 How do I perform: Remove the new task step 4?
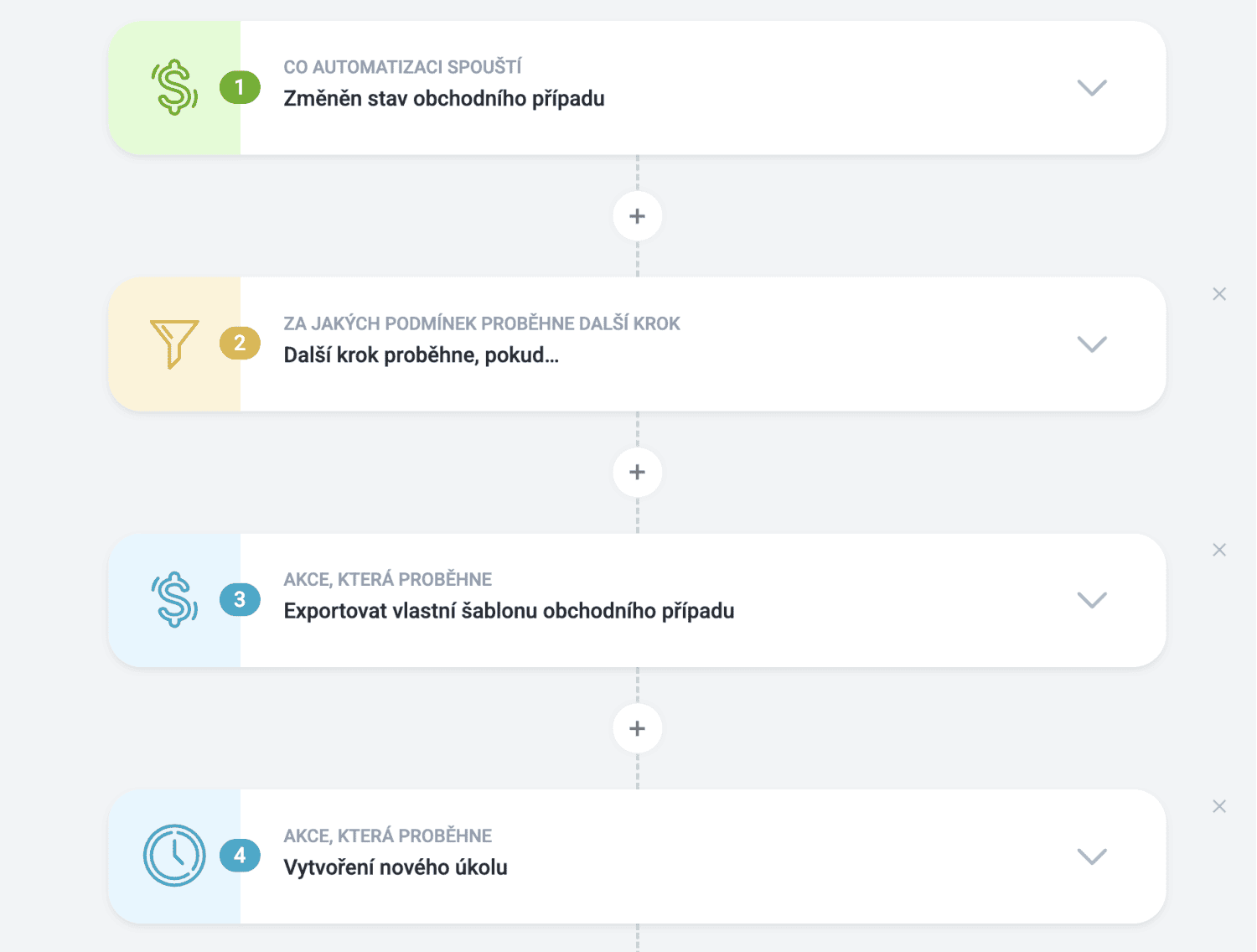coord(1219,806)
